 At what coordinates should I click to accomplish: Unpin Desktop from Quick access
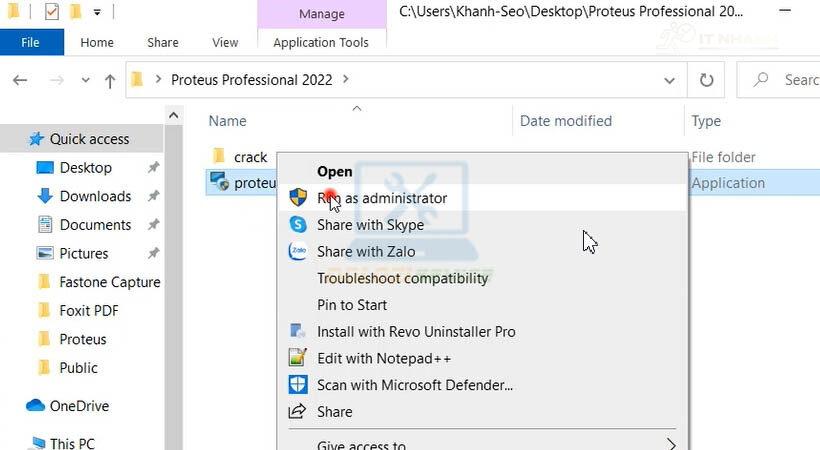tap(153, 168)
